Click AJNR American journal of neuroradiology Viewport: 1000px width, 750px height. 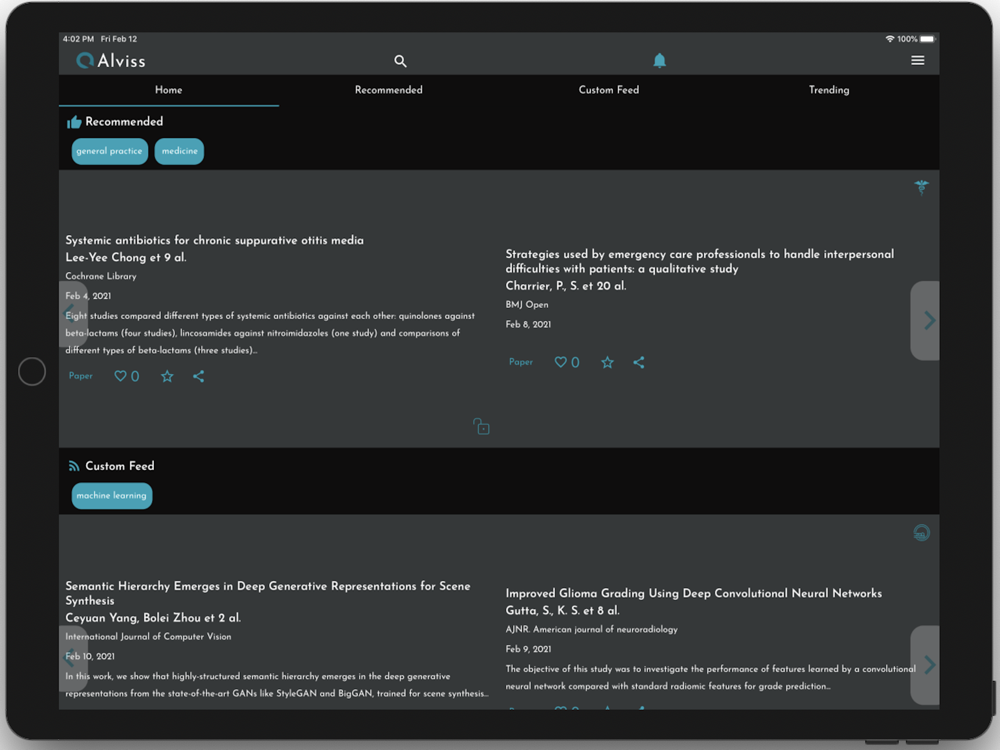(x=591, y=629)
